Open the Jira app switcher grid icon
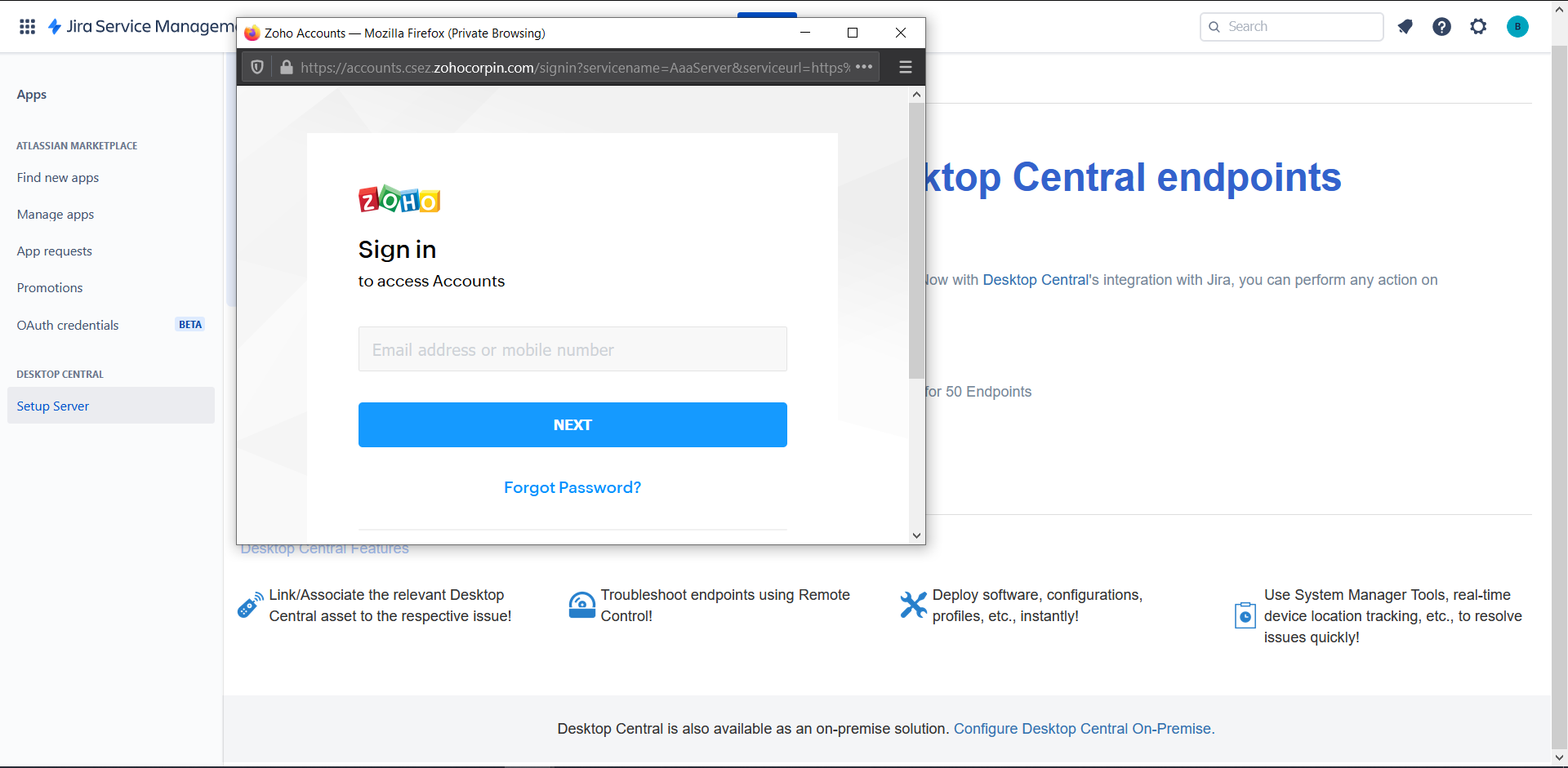Image resolution: width=1568 pixels, height=768 pixels. (27, 27)
